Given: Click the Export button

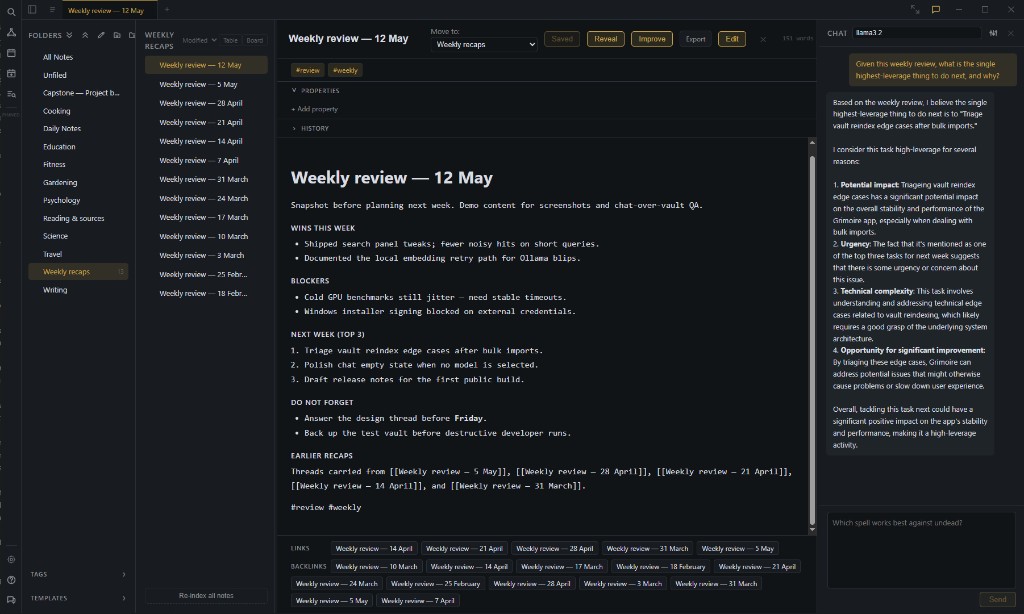Looking at the screenshot, I should [696, 39].
